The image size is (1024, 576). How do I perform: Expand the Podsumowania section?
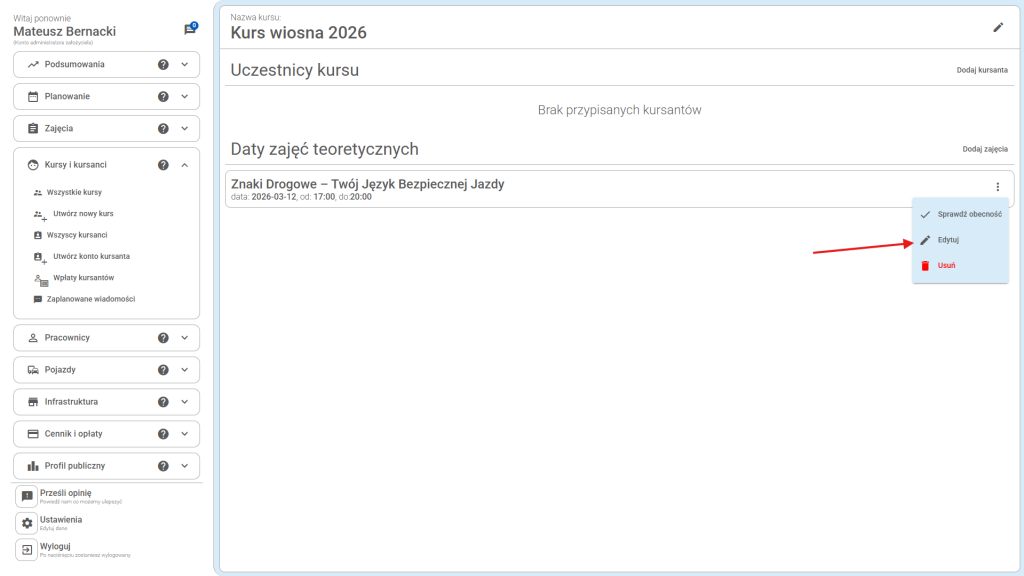click(184, 65)
